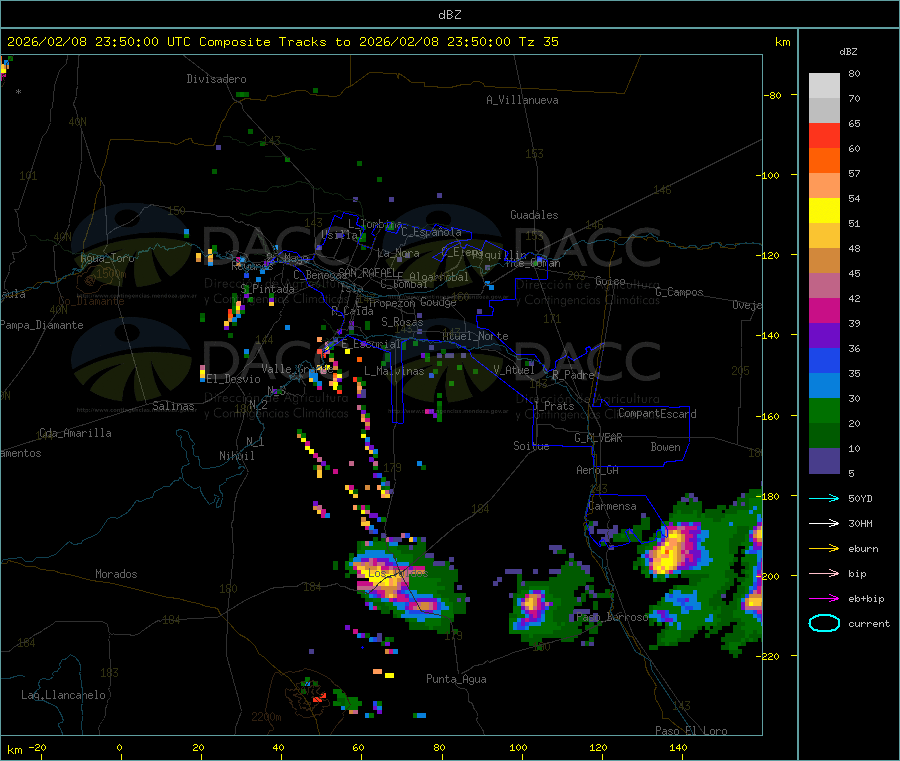Image resolution: width=900 pixels, height=761 pixels.
Task: Click the La_Nora map label
Action: point(398,253)
